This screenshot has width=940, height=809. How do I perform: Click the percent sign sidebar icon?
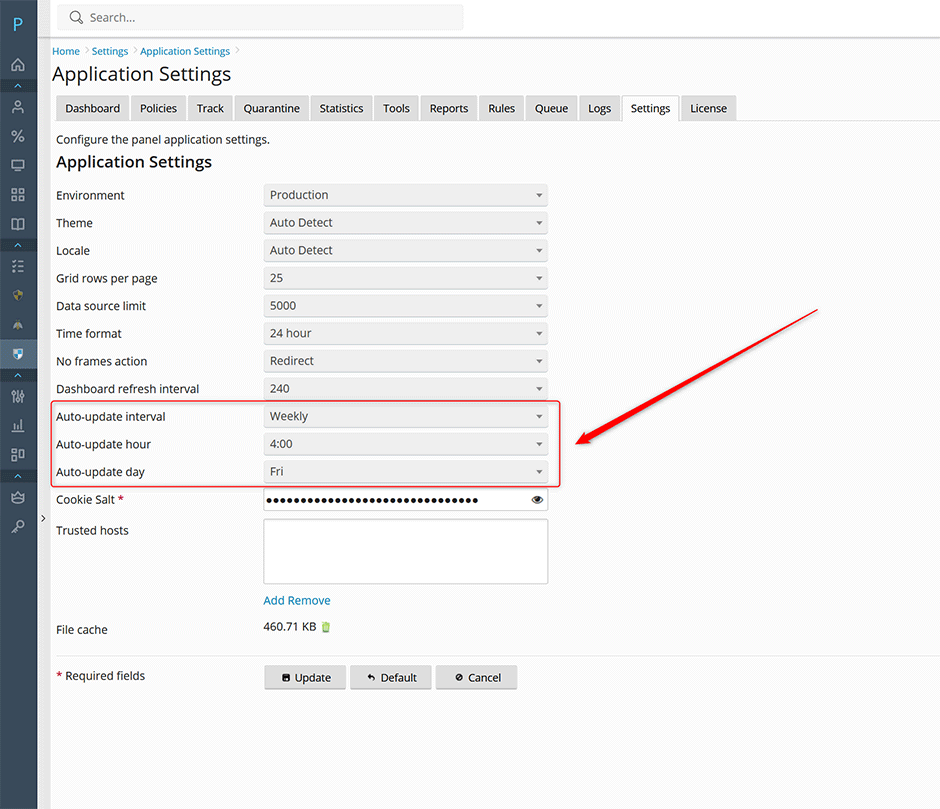click(x=18, y=136)
